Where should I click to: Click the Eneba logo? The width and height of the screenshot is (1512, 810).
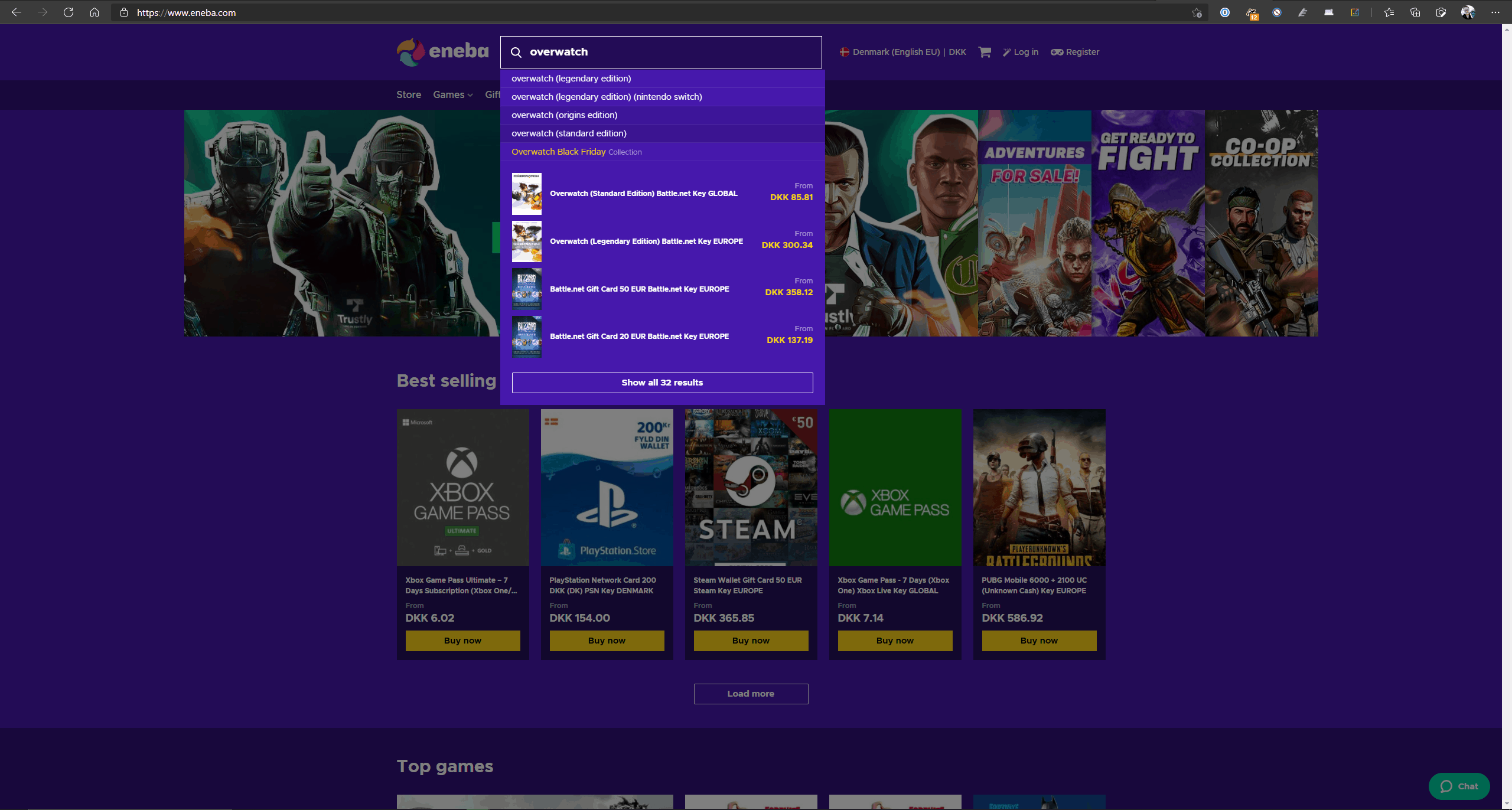(x=442, y=52)
